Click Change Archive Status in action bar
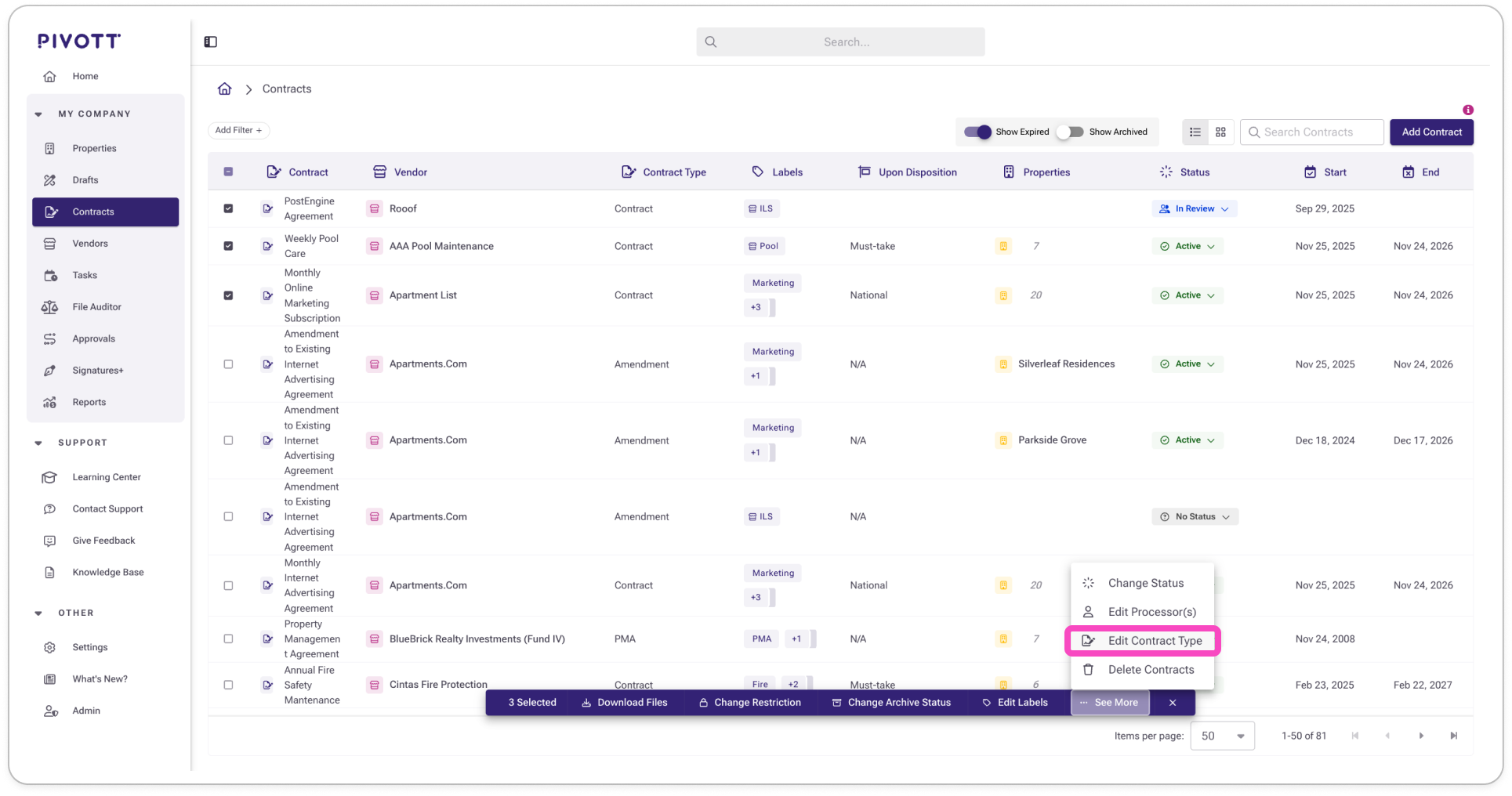Image resolution: width=1512 pixels, height=796 pixels. point(891,703)
